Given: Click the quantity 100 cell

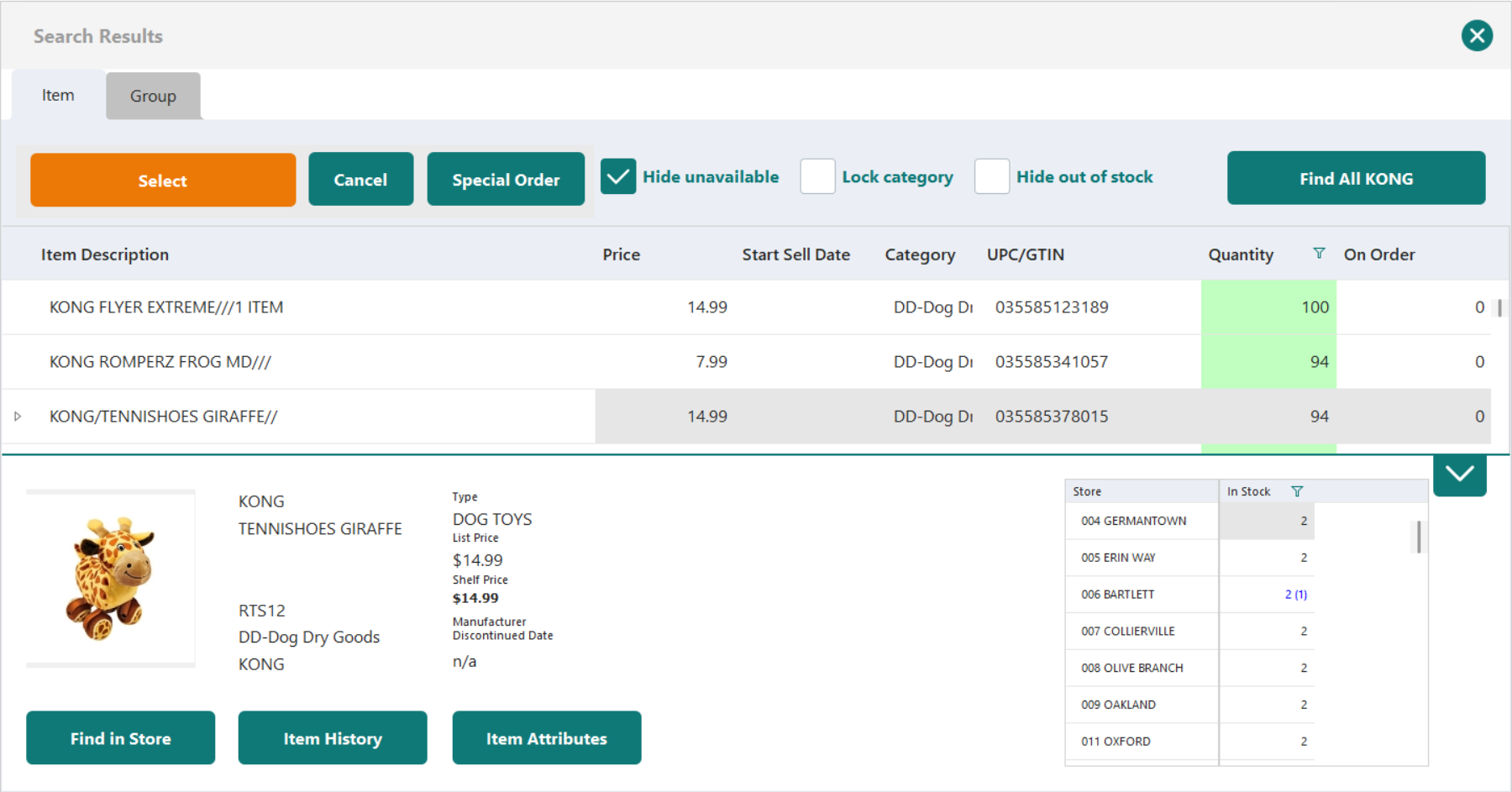Looking at the screenshot, I should (1268, 307).
